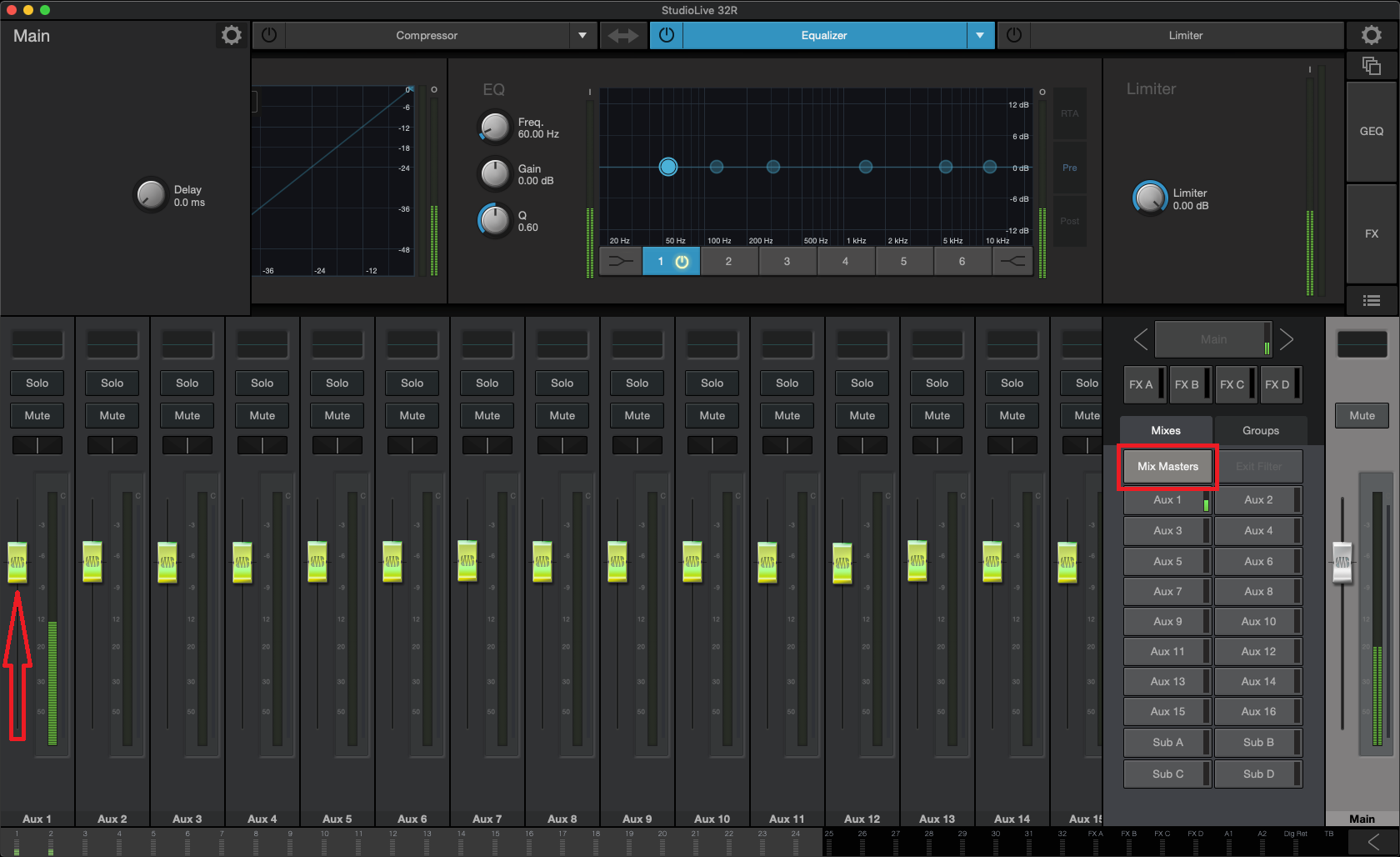
Task: Open Main channel settings gear icon
Action: pos(231,35)
